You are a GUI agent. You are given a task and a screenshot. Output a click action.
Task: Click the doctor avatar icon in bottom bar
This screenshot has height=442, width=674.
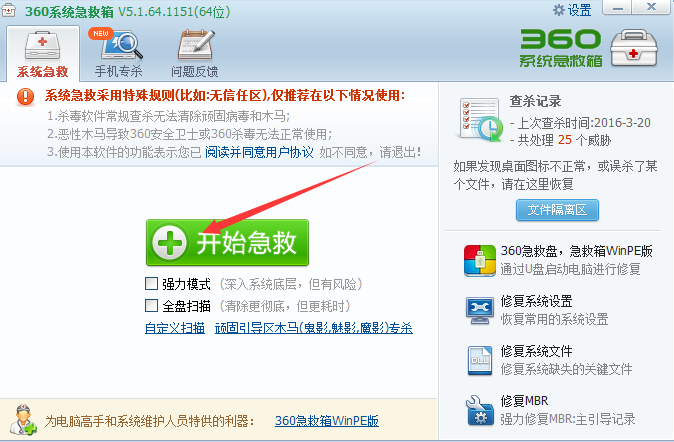coord(23,420)
